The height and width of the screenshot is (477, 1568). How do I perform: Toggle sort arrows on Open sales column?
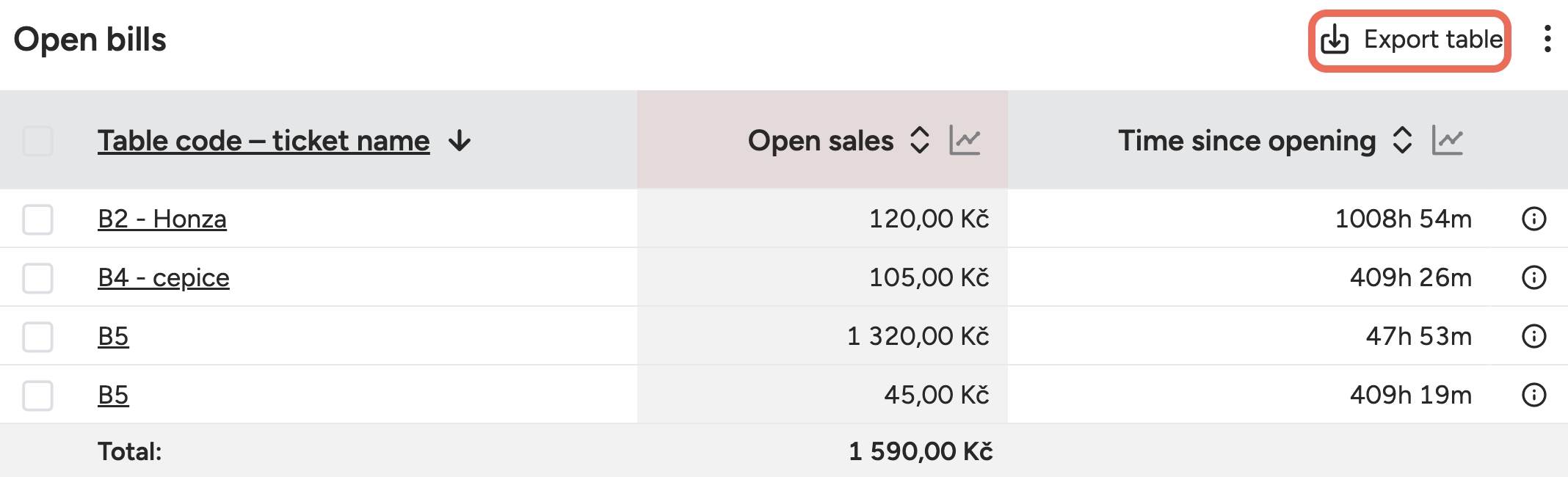coord(920,140)
